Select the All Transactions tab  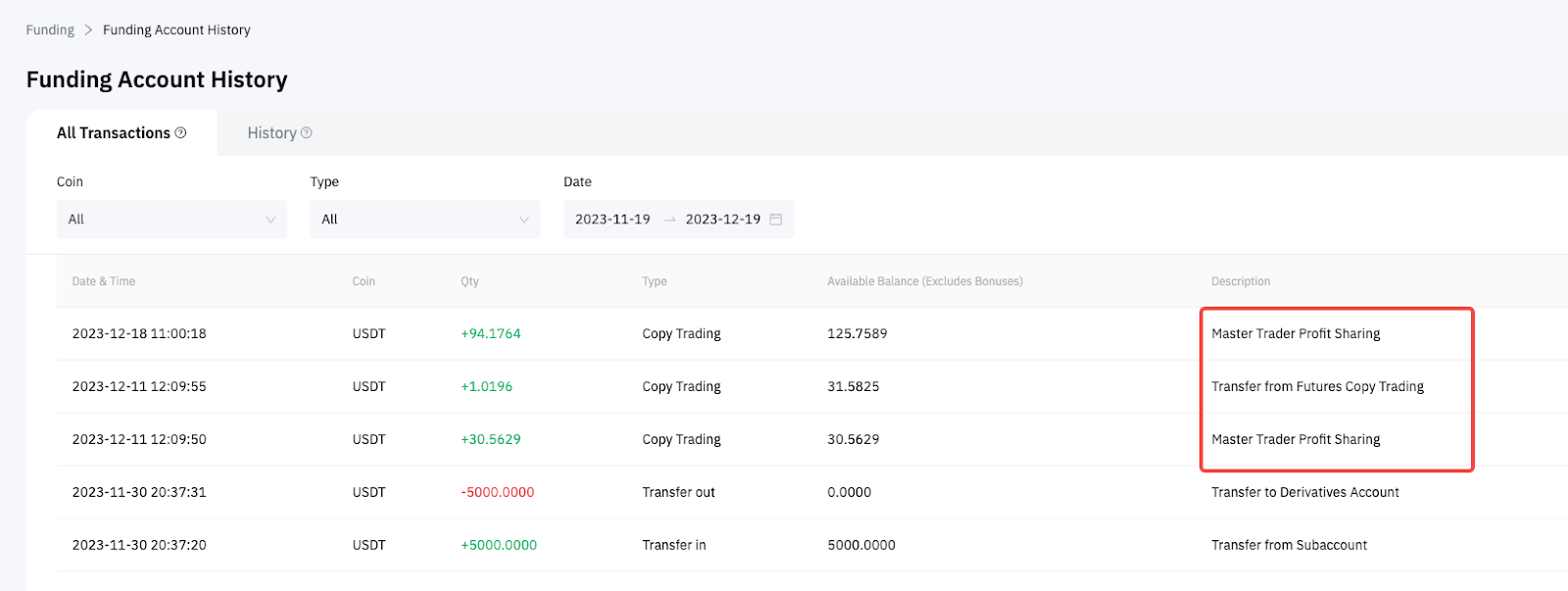tap(114, 133)
